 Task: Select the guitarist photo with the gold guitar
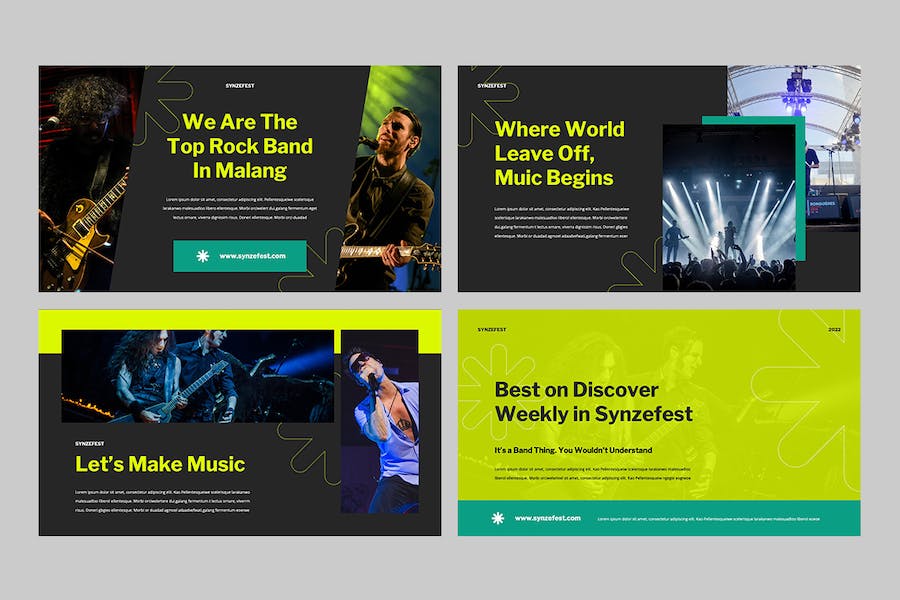pyautogui.click(x=85, y=180)
